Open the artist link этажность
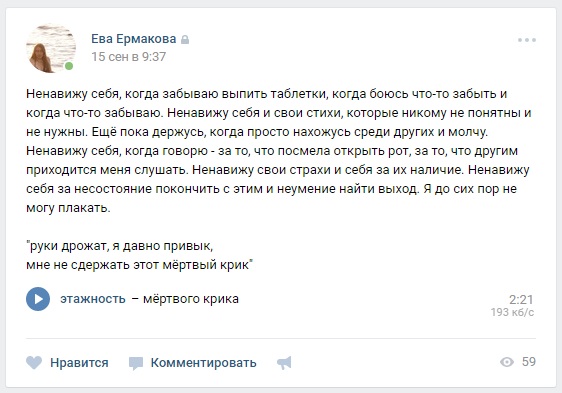 point(93,299)
